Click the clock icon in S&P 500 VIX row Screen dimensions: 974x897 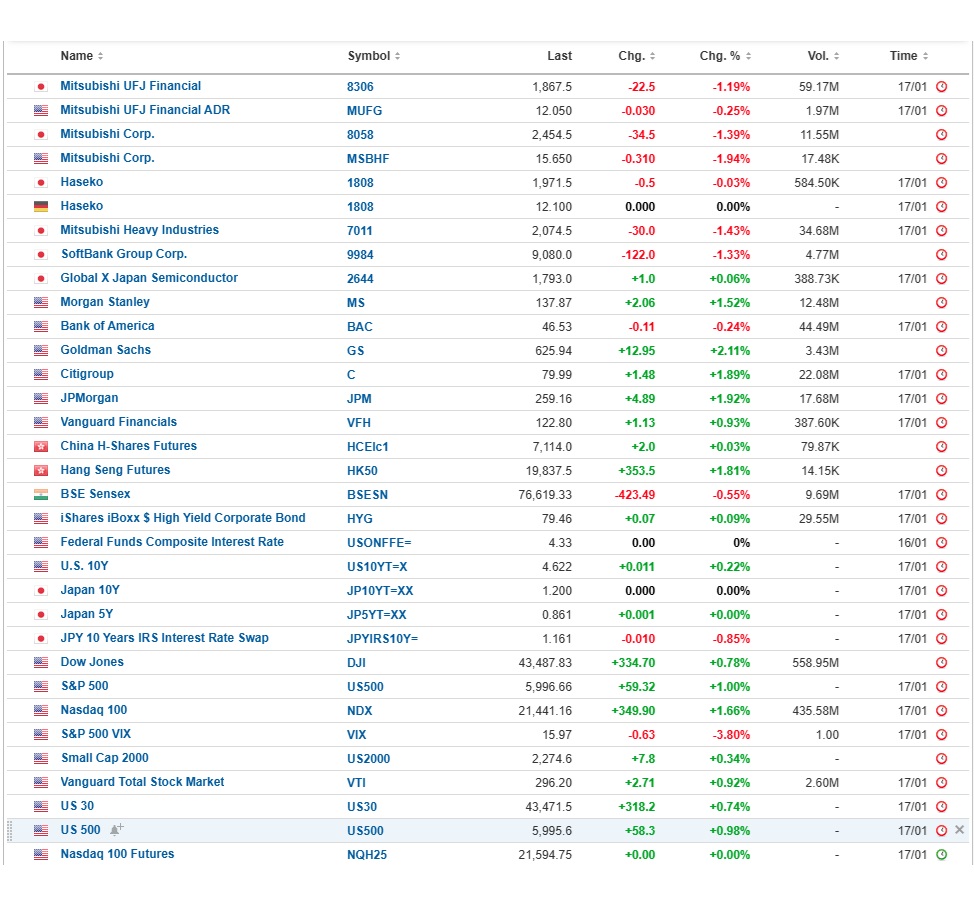tap(941, 734)
